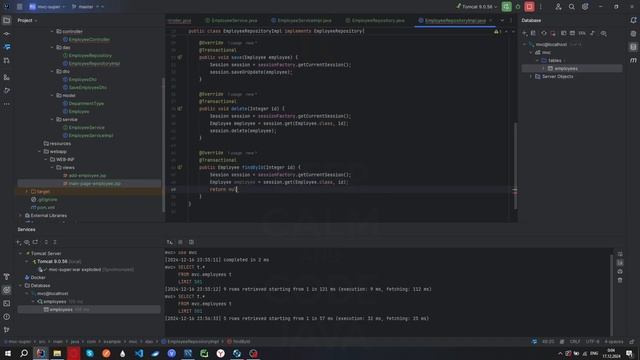The image size is (640, 360).
Task: Add new data source plus icon
Action: pyautogui.click(x=525, y=33)
